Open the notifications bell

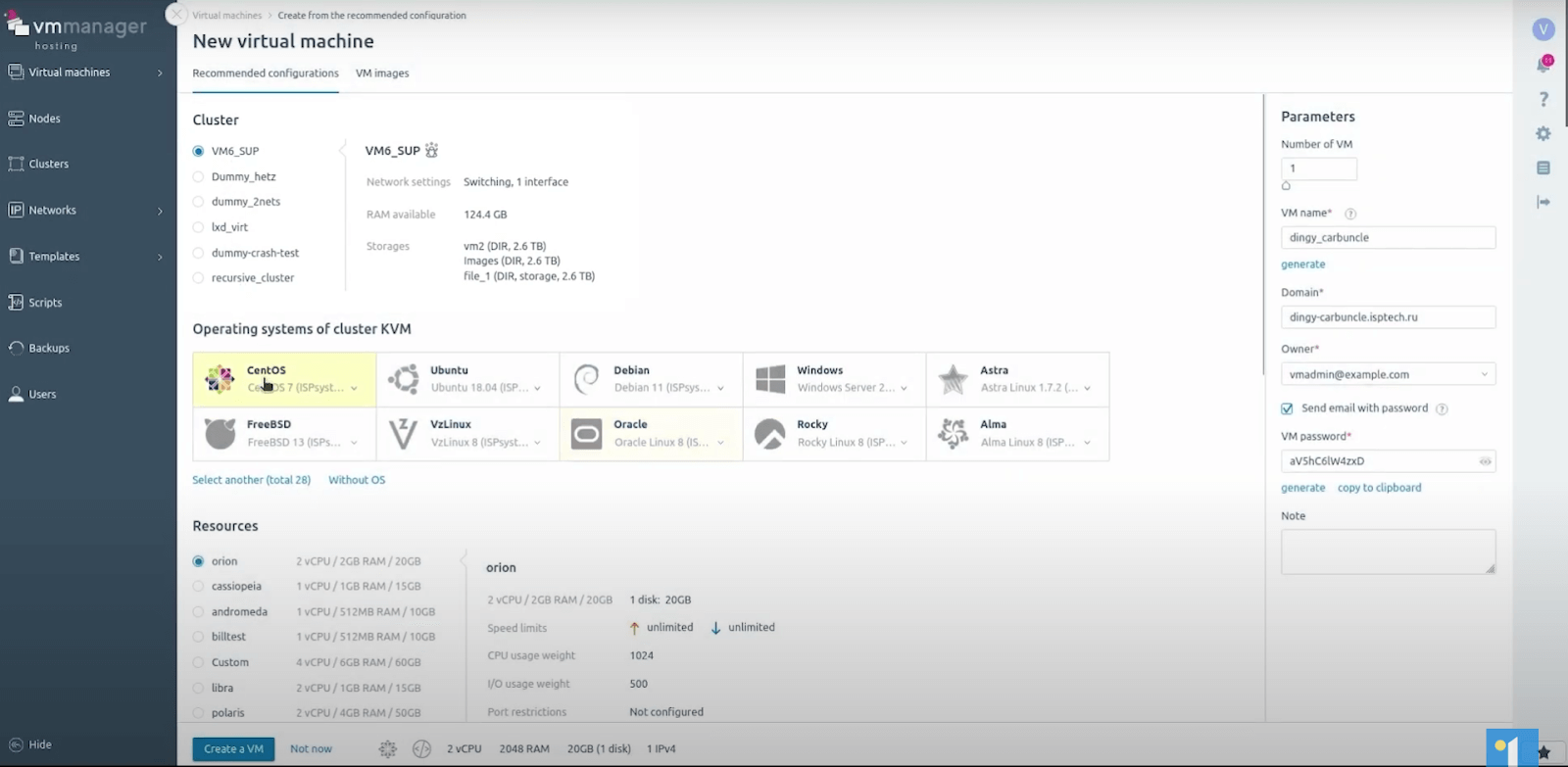pos(1543,66)
